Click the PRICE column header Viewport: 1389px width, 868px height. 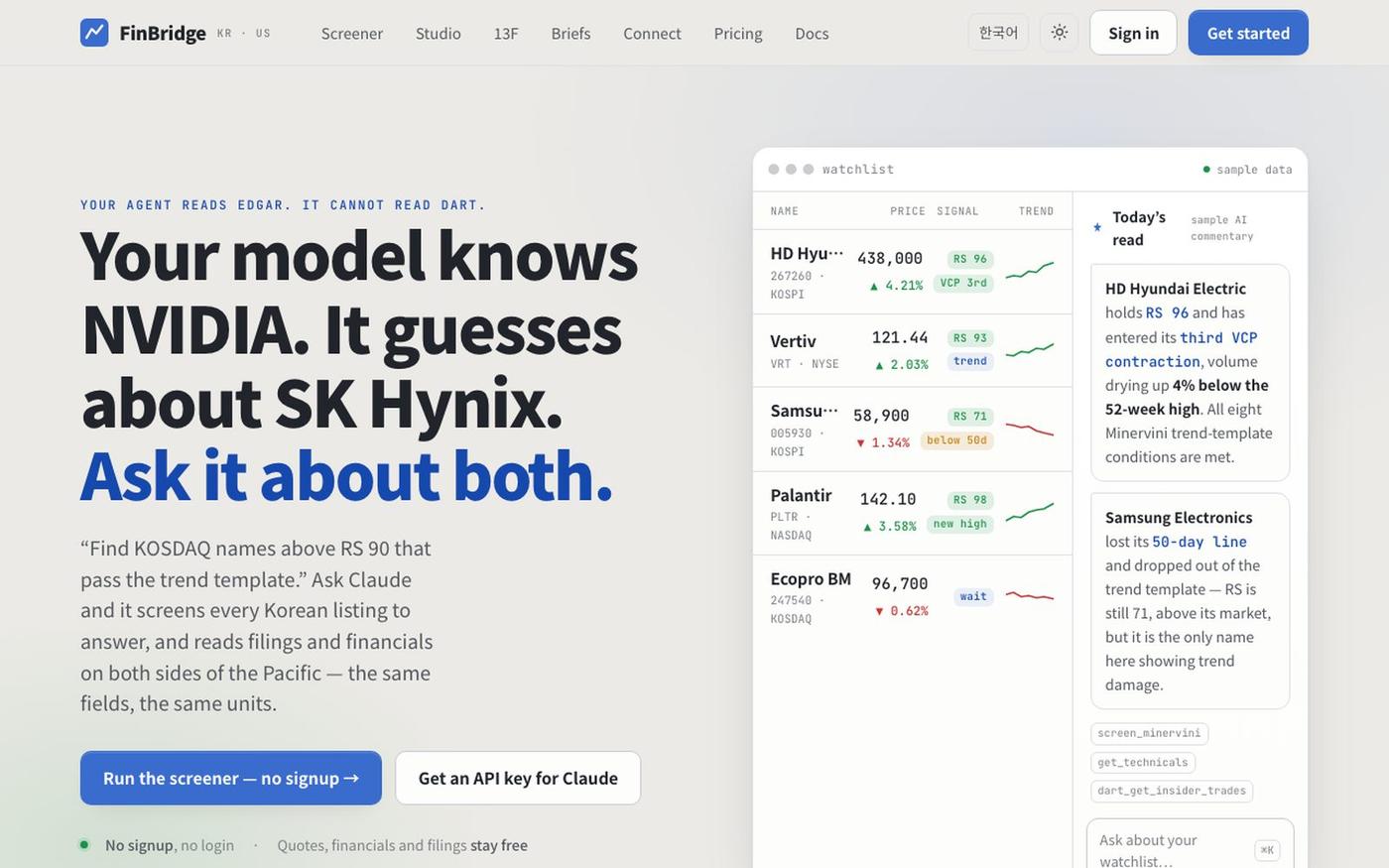908,211
